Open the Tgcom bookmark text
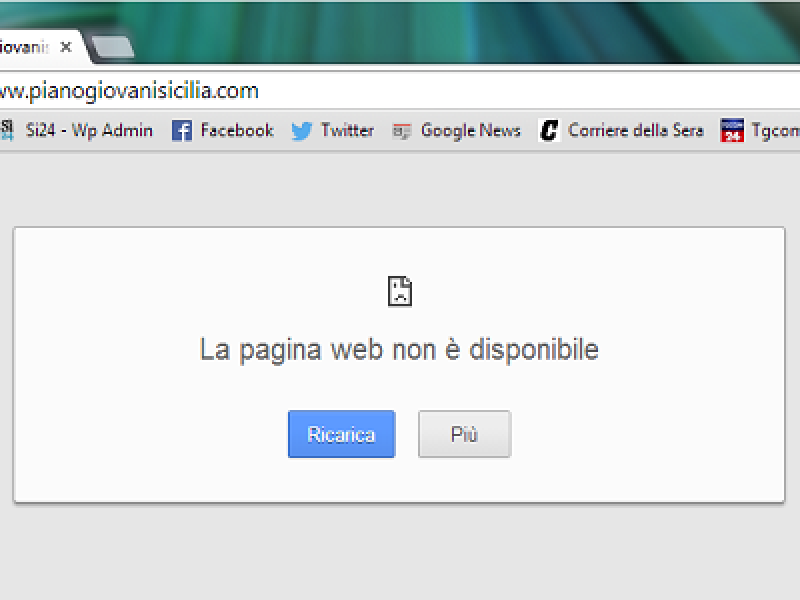 click(x=775, y=130)
